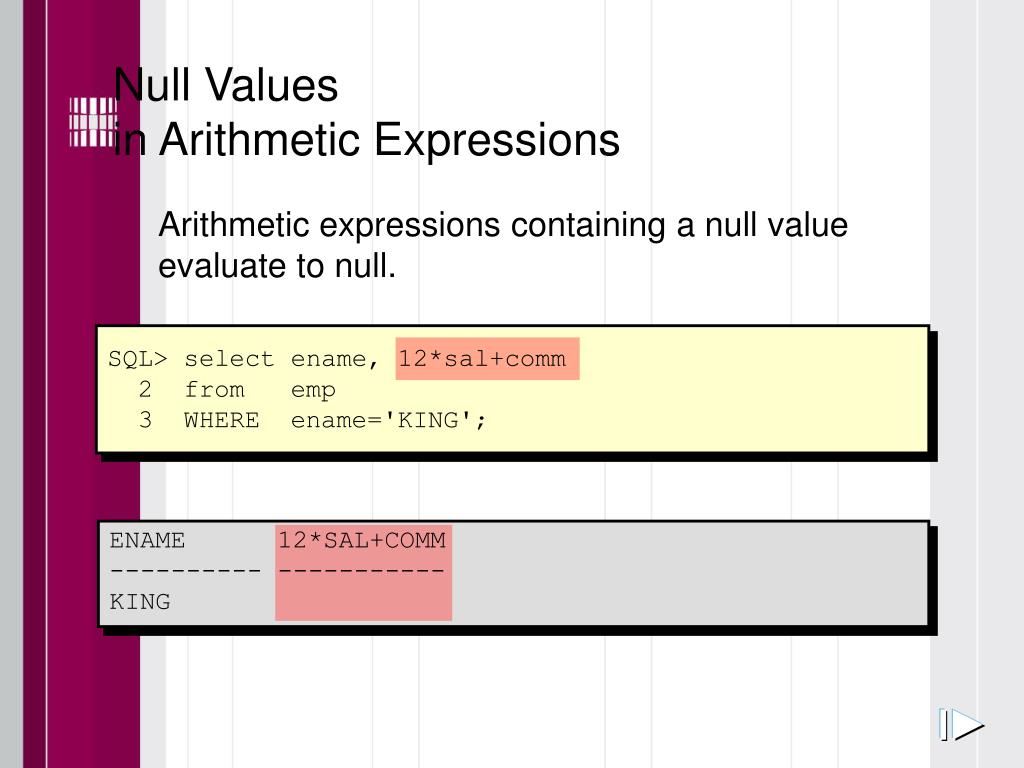Click the white grid logo beside the title
The height and width of the screenshot is (768, 1024).
click(x=92, y=123)
